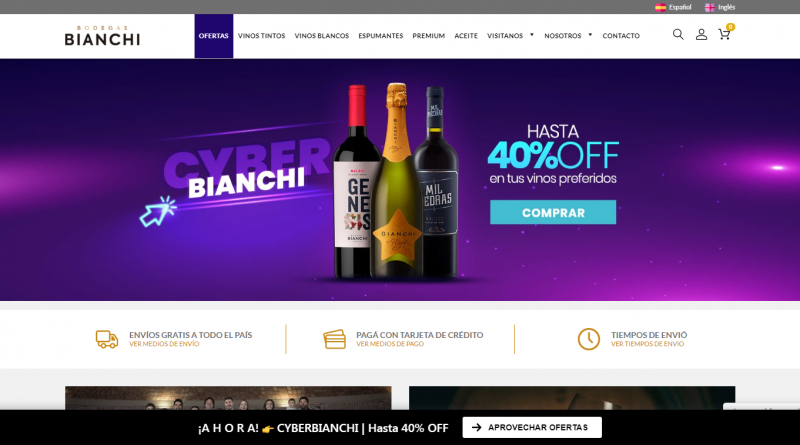The width and height of the screenshot is (800, 445).
Task: Open the user account icon
Action: [701, 34]
